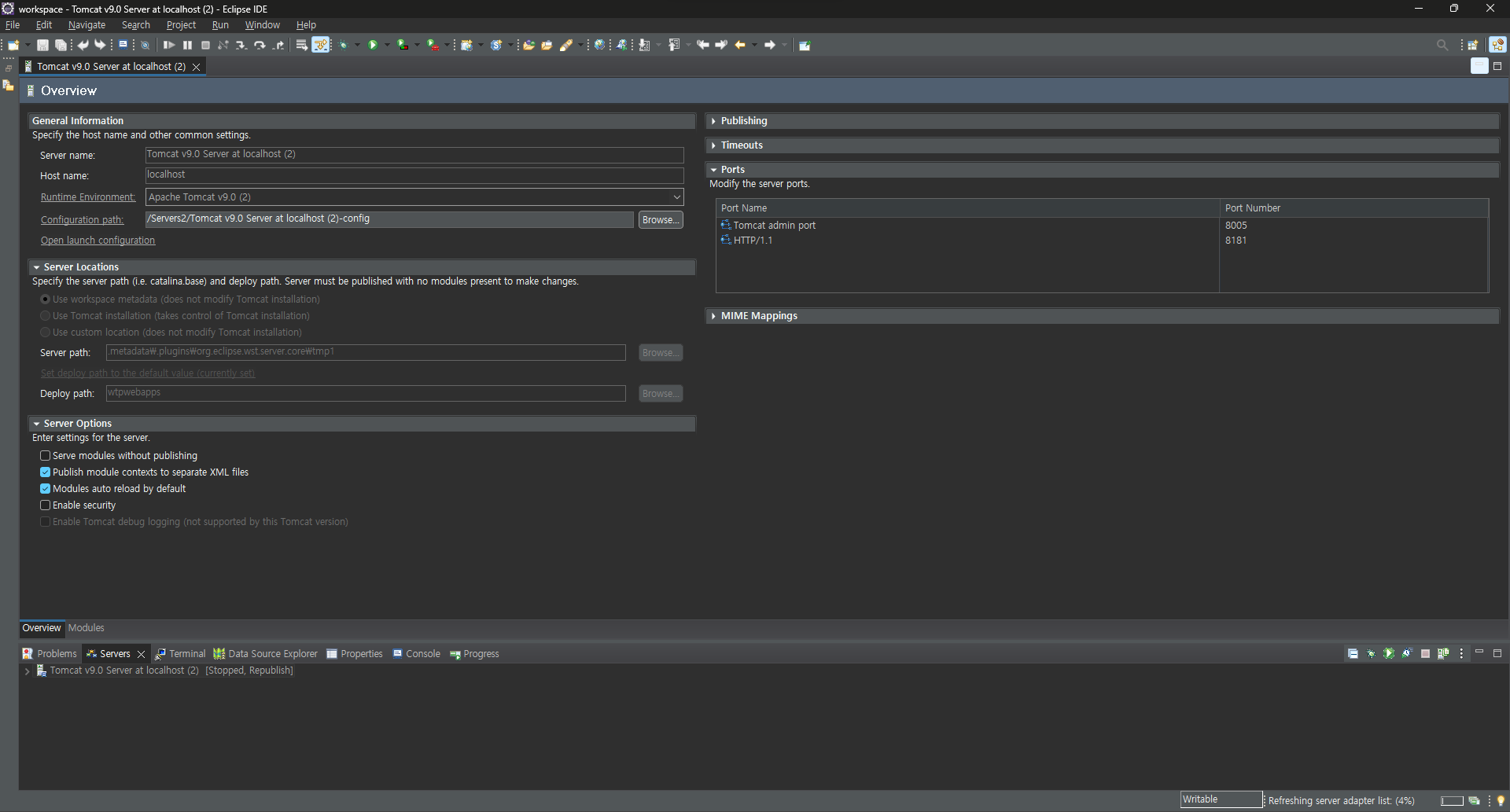Click the Open Web Browser globe icon

point(599,45)
